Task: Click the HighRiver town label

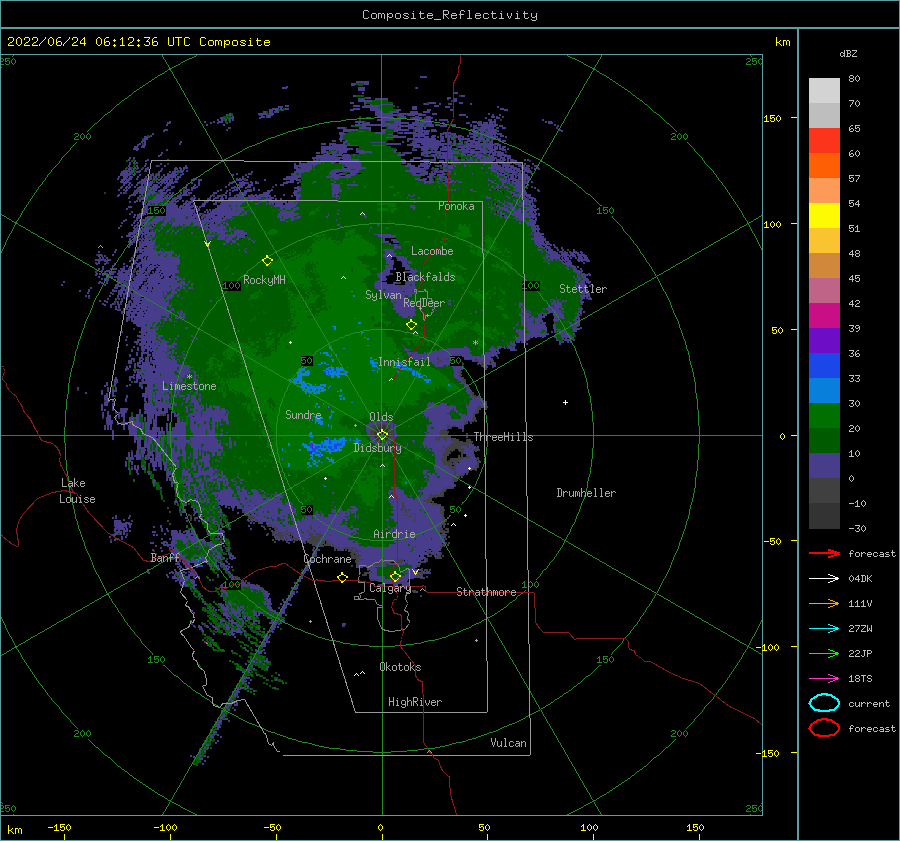Action: pos(415,702)
